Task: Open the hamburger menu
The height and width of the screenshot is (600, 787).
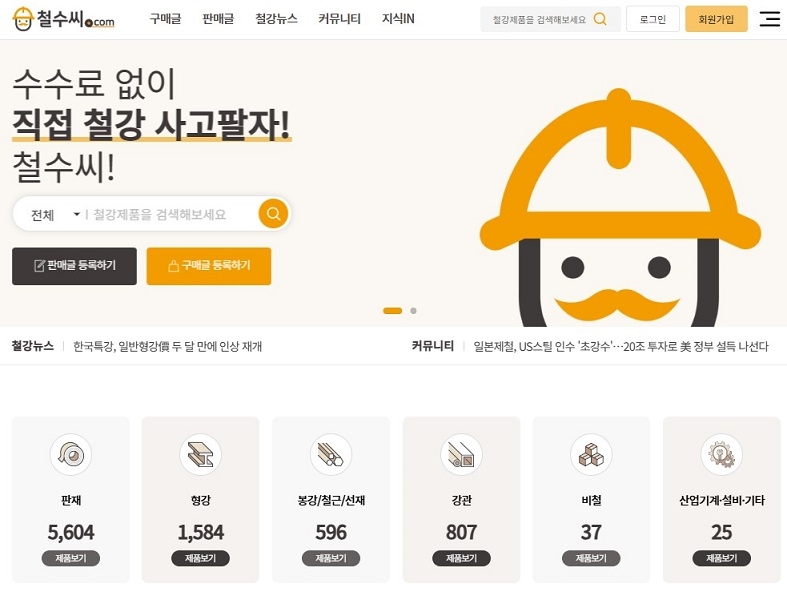Action: click(x=769, y=19)
